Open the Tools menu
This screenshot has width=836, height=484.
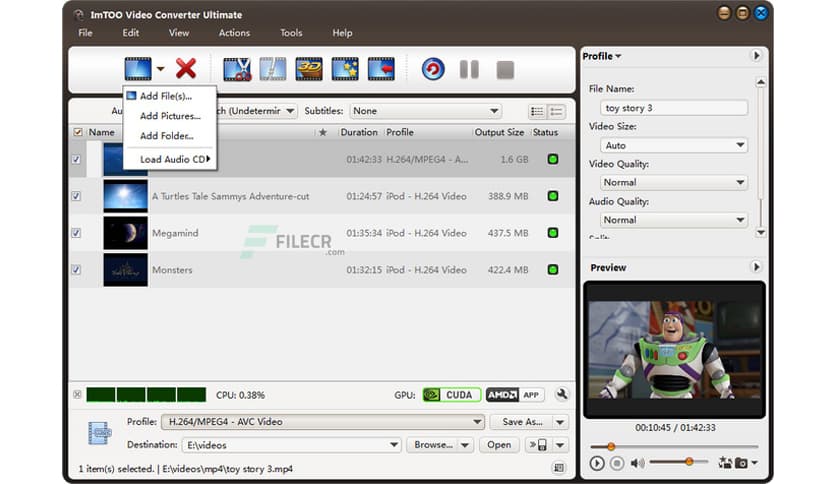point(291,33)
